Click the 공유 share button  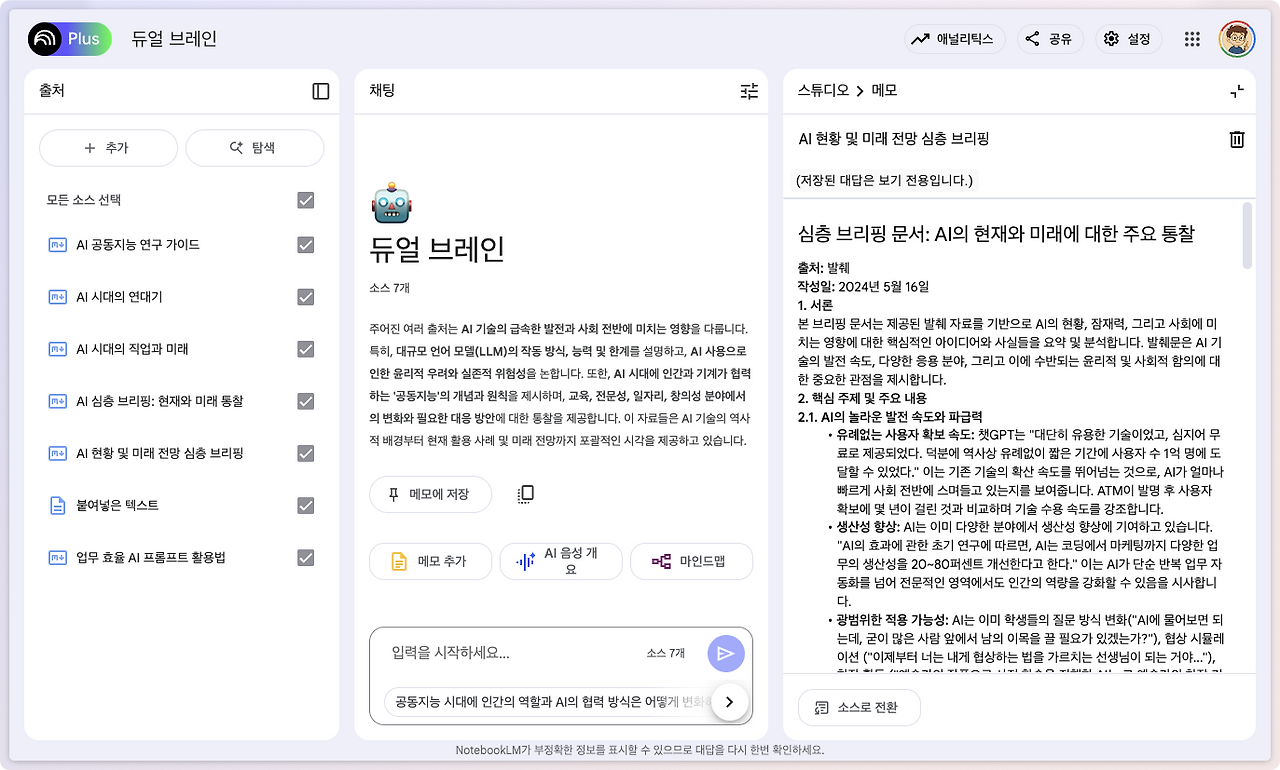[1049, 39]
